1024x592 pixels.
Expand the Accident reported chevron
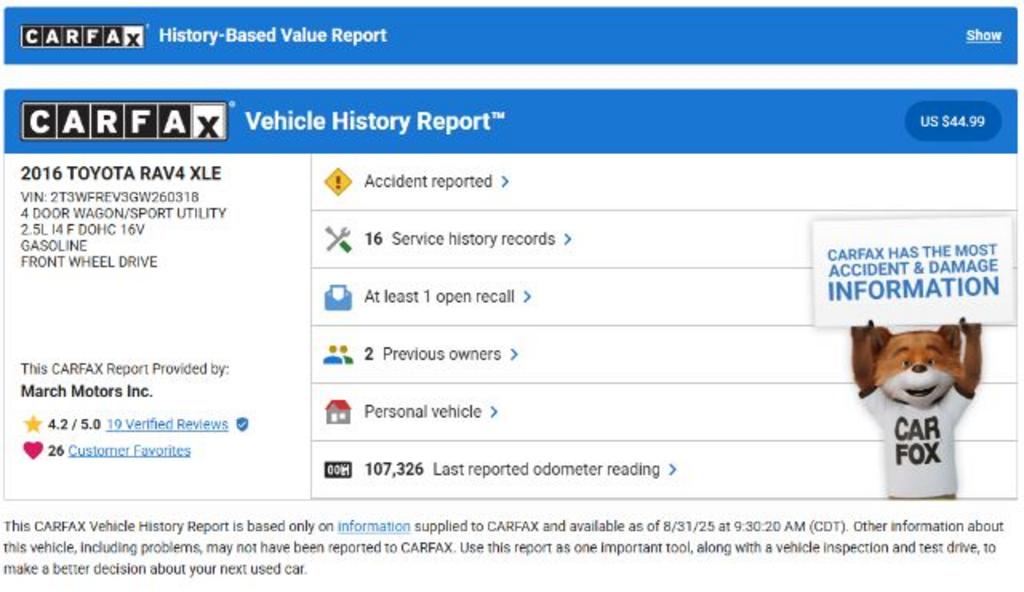tap(505, 182)
